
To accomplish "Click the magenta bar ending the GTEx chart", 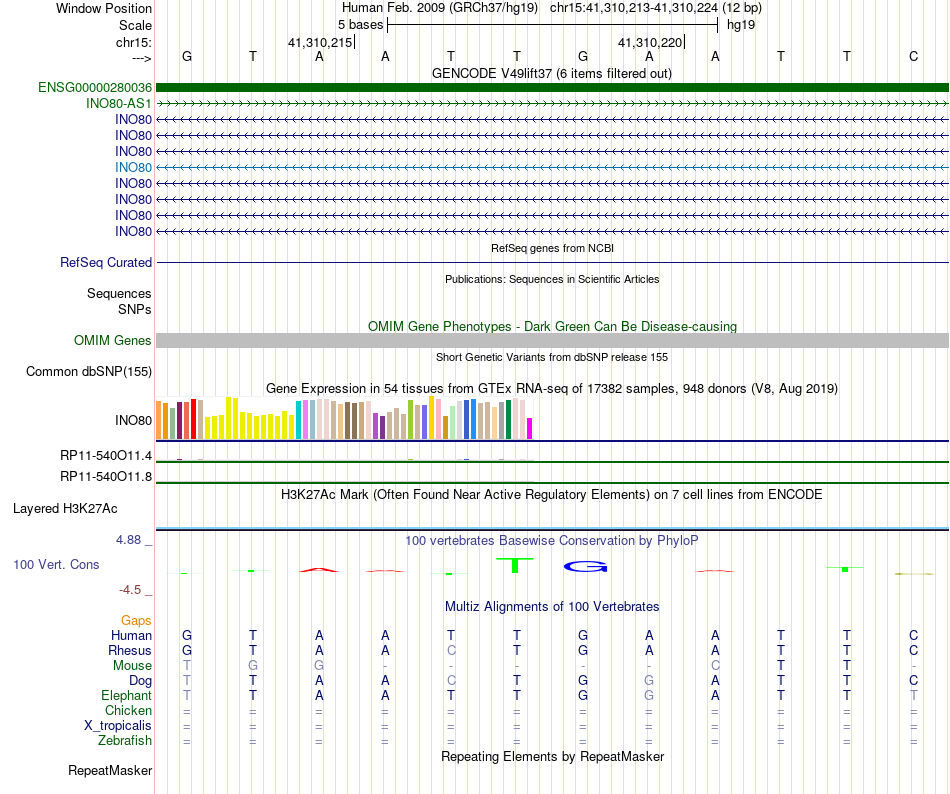I will tap(530, 428).
